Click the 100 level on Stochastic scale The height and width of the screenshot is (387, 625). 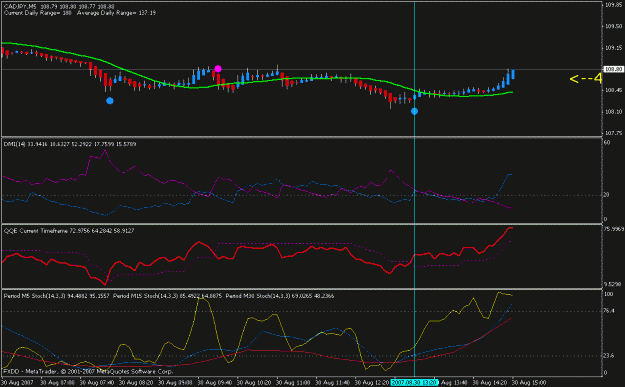(x=609, y=294)
